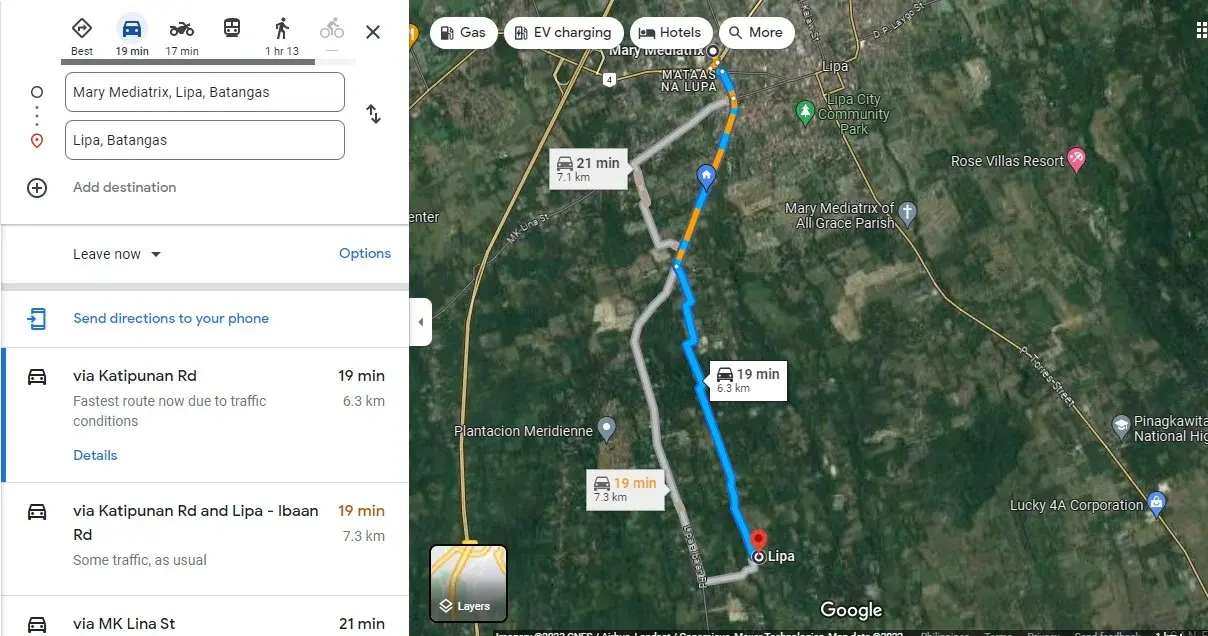Screen dimensions: 1208x636
Task: Select the 19 min 6.3 km route label
Action: pyautogui.click(x=748, y=380)
